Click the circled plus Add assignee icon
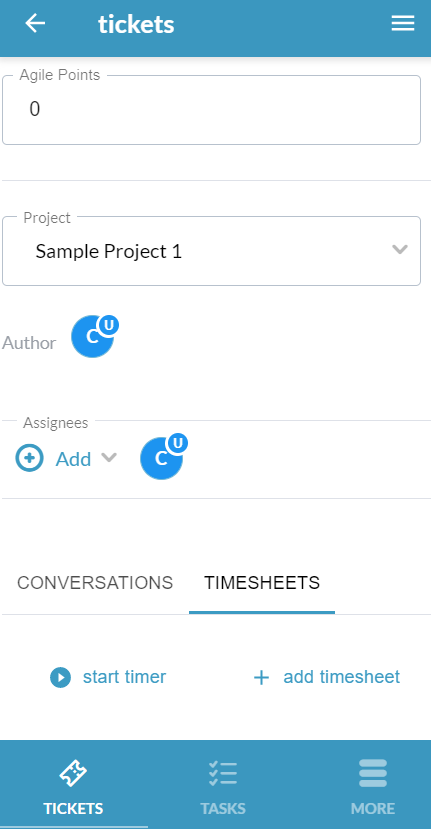 (x=30, y=458)
